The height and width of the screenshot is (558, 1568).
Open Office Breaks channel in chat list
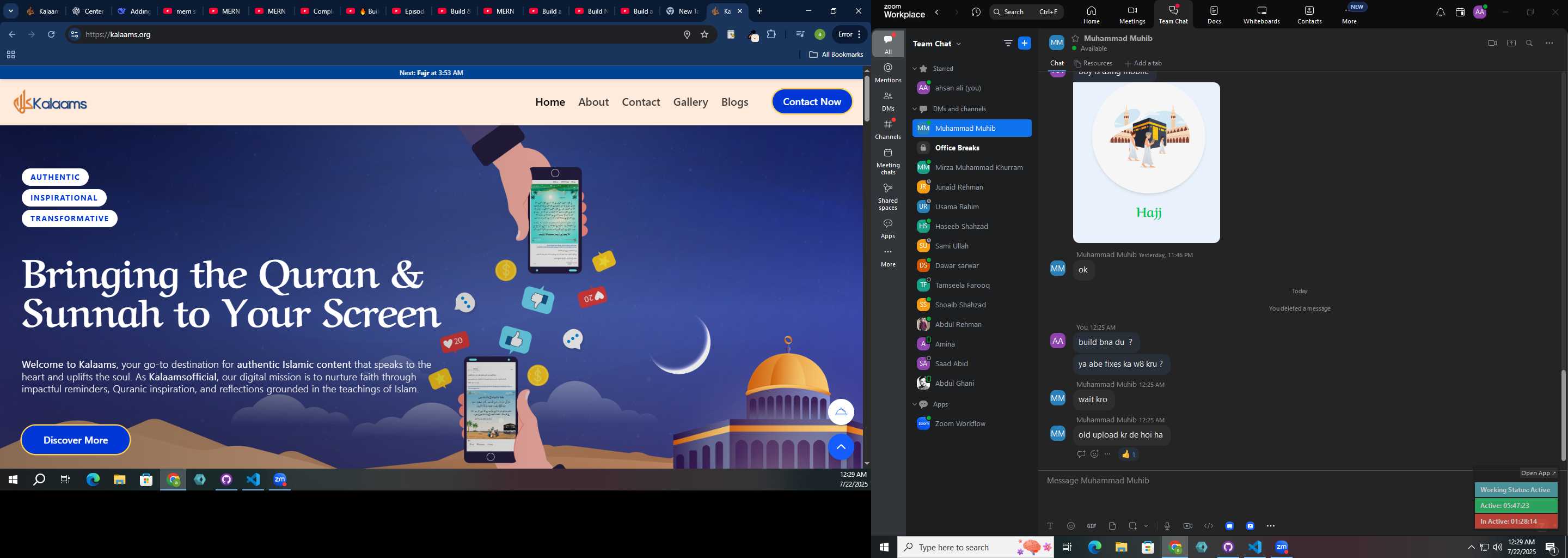[972, 148]
